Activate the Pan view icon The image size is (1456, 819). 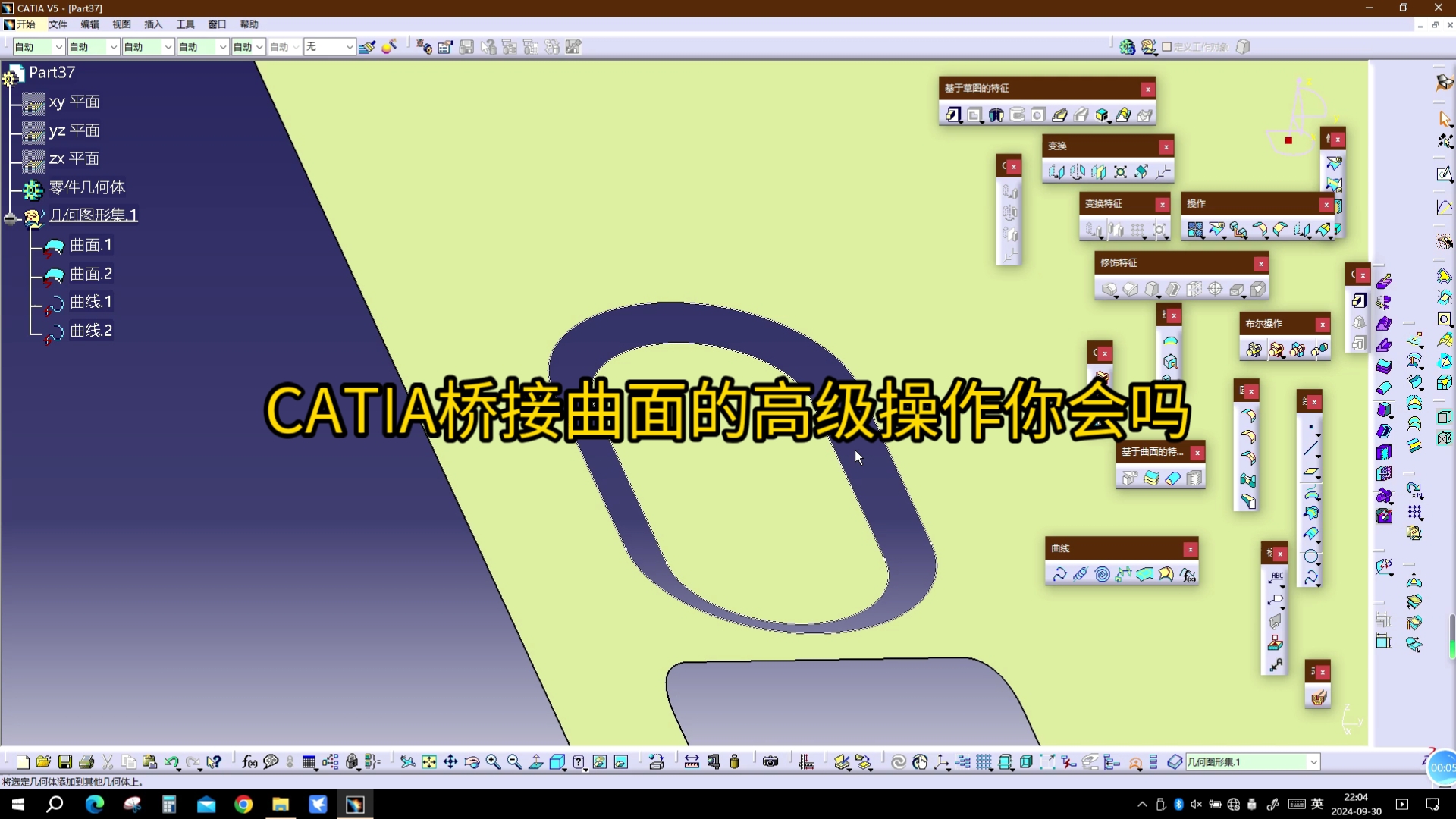[x=450, y=761]
